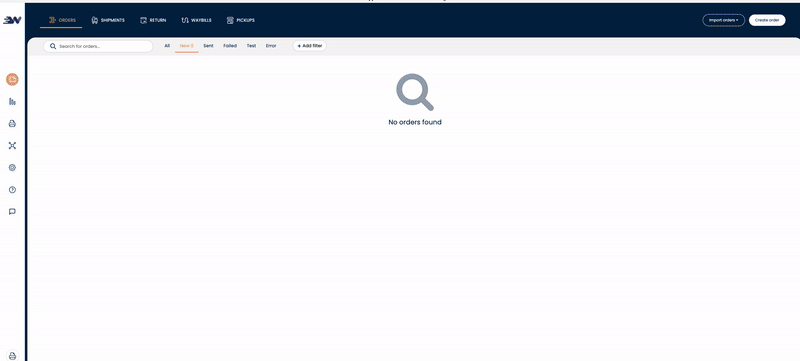The height and width of the screenshot is (361, 800).
Task: Click the No orders found text
Action: click(415, 122)
